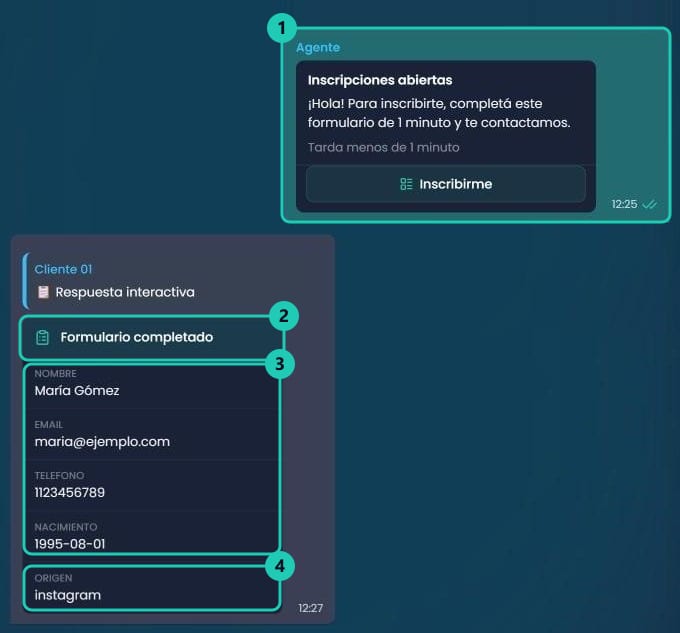Click the double-check read receipt icon
Image resolution: width=680 pixels, height=633 pixels.
coord(650,204)
